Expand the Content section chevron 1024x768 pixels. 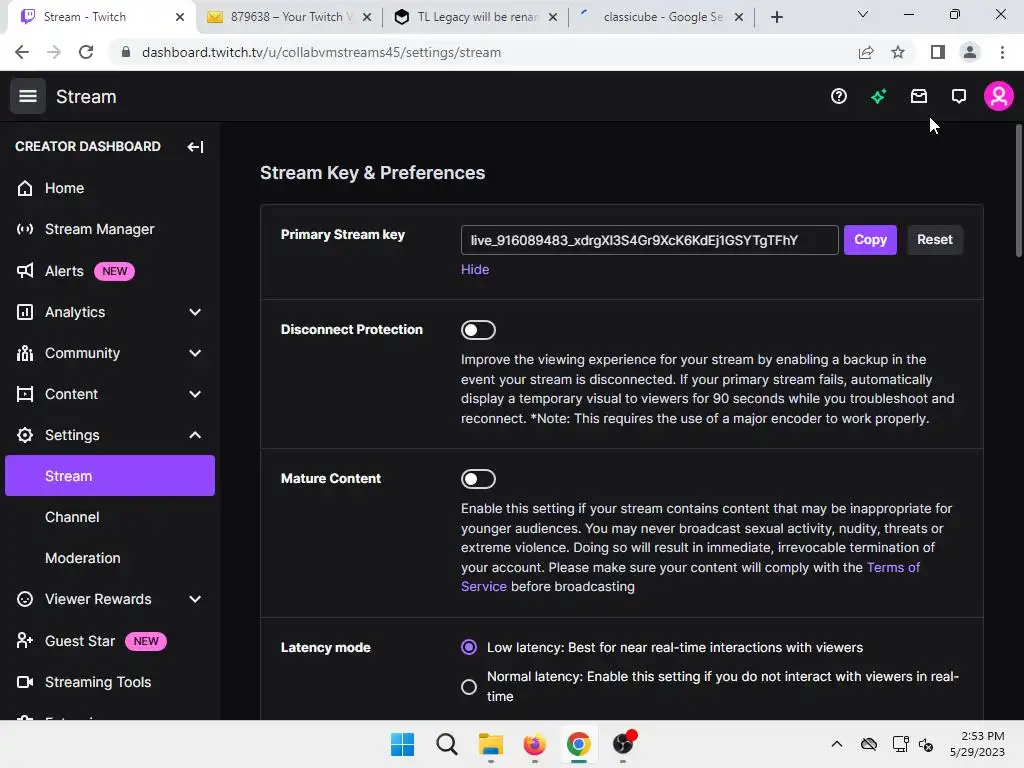(x=195, y=394)
